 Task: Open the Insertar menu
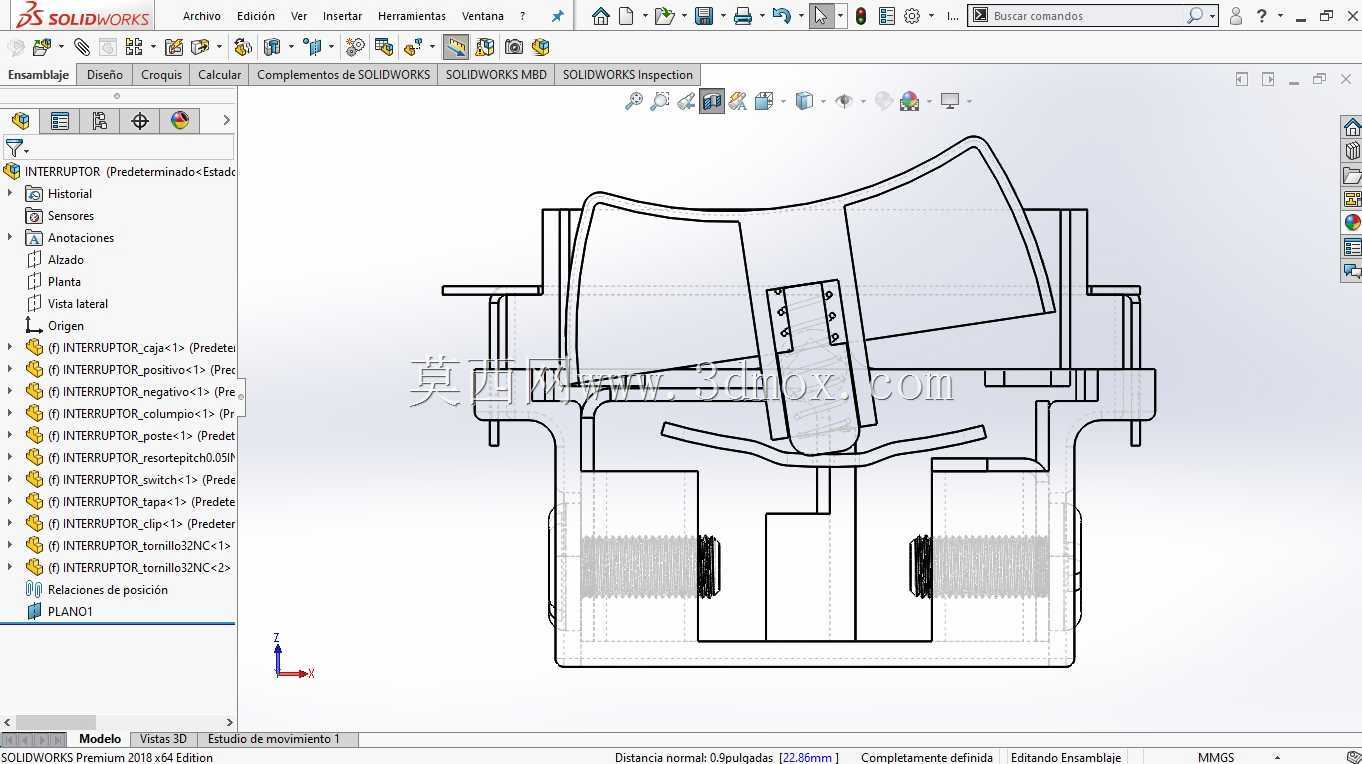point(342,16)
